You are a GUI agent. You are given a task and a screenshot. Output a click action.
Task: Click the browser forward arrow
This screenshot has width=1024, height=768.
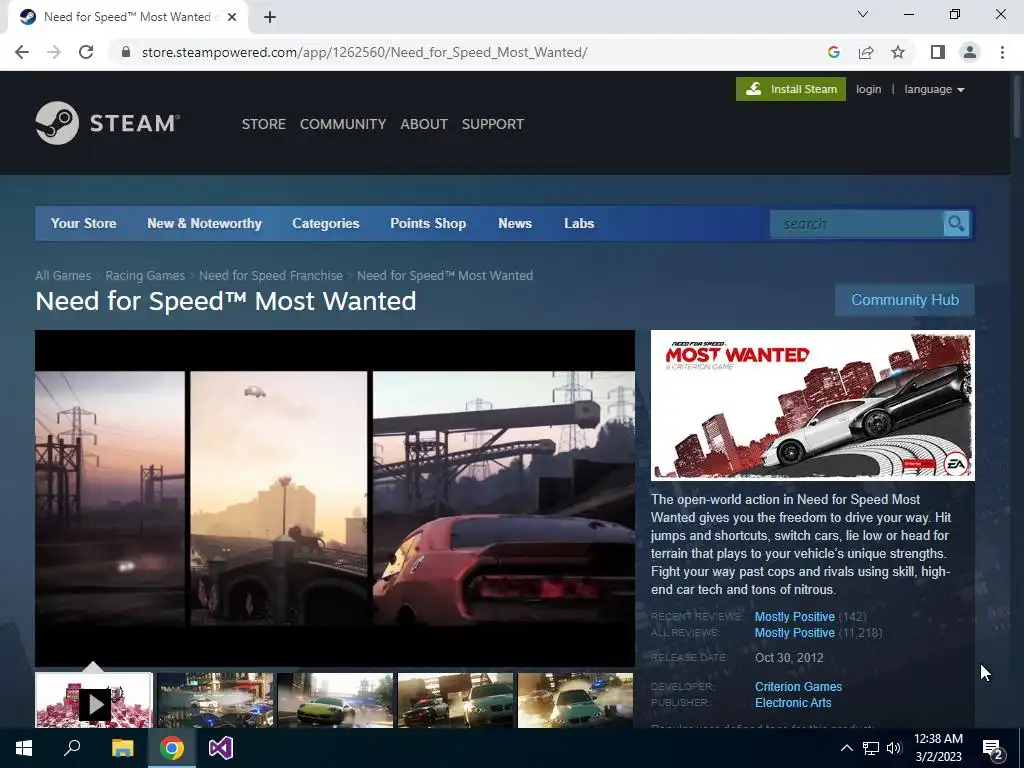coord(54,52)
